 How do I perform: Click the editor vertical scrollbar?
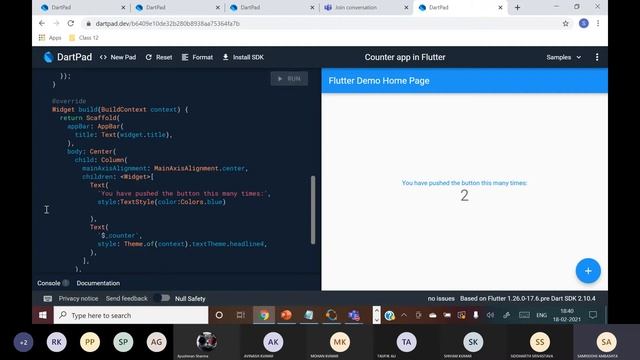click(313, 210)
